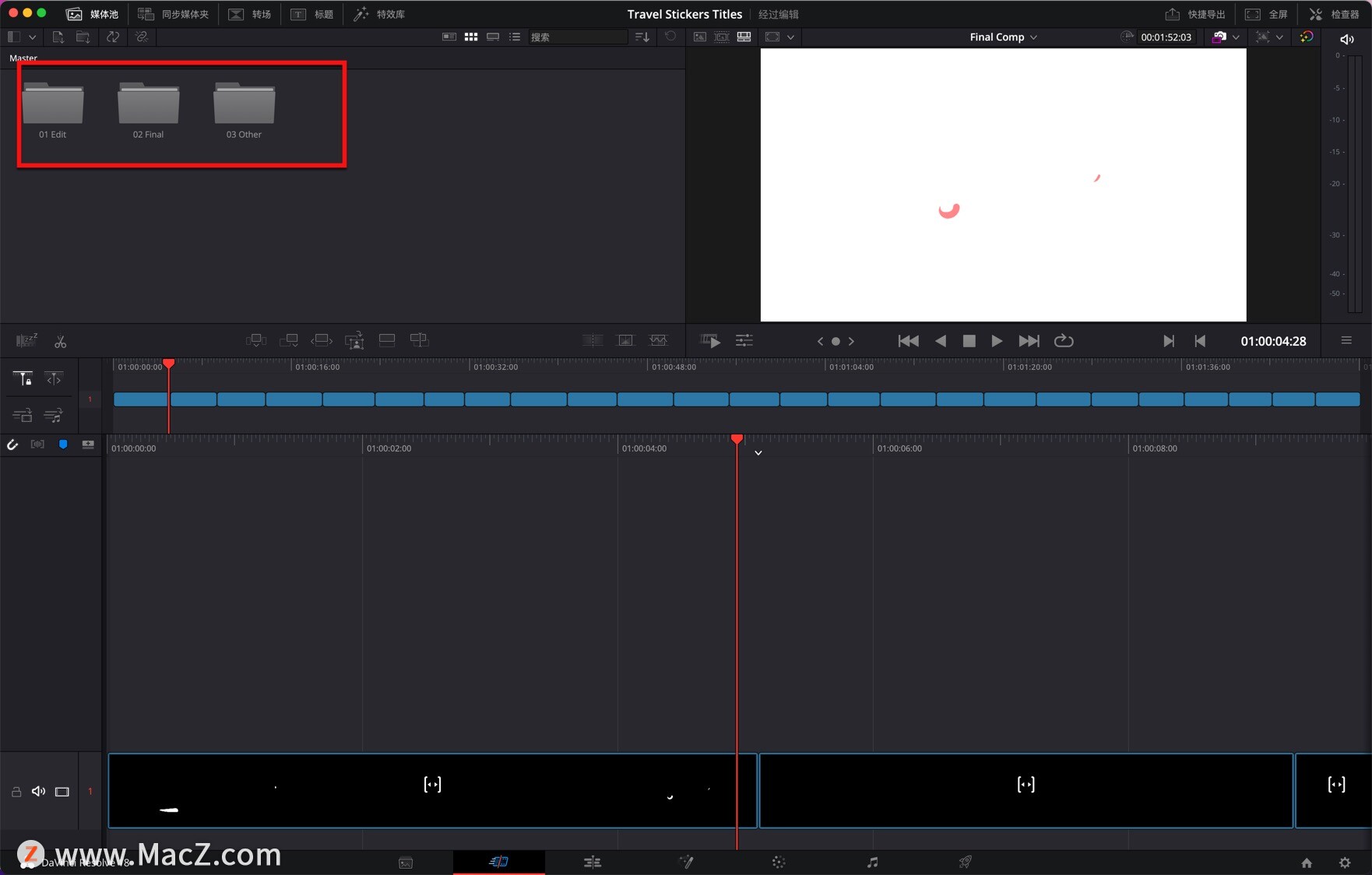Click the import media folder icon

point(83,37)
